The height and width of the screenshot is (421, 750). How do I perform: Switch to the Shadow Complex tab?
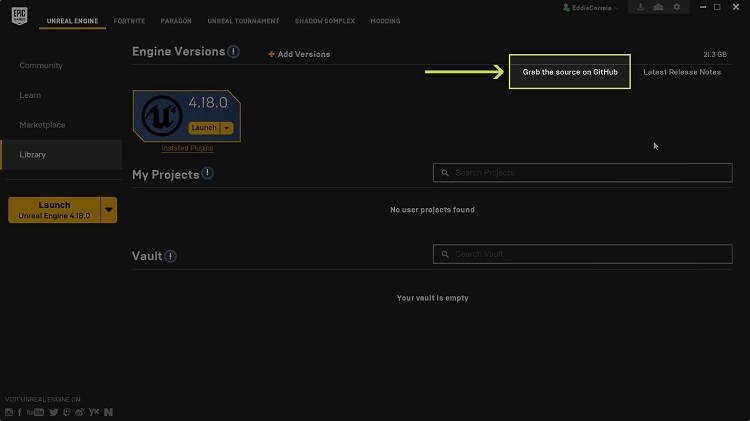325,21
